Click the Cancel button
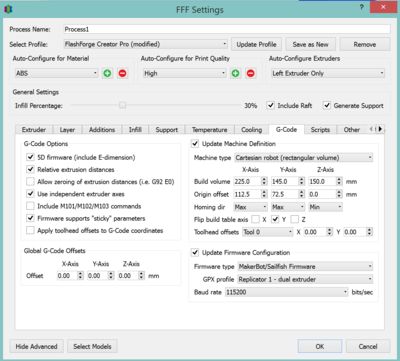Viewport: 400px width, 361px height. (x=368, y=346)
